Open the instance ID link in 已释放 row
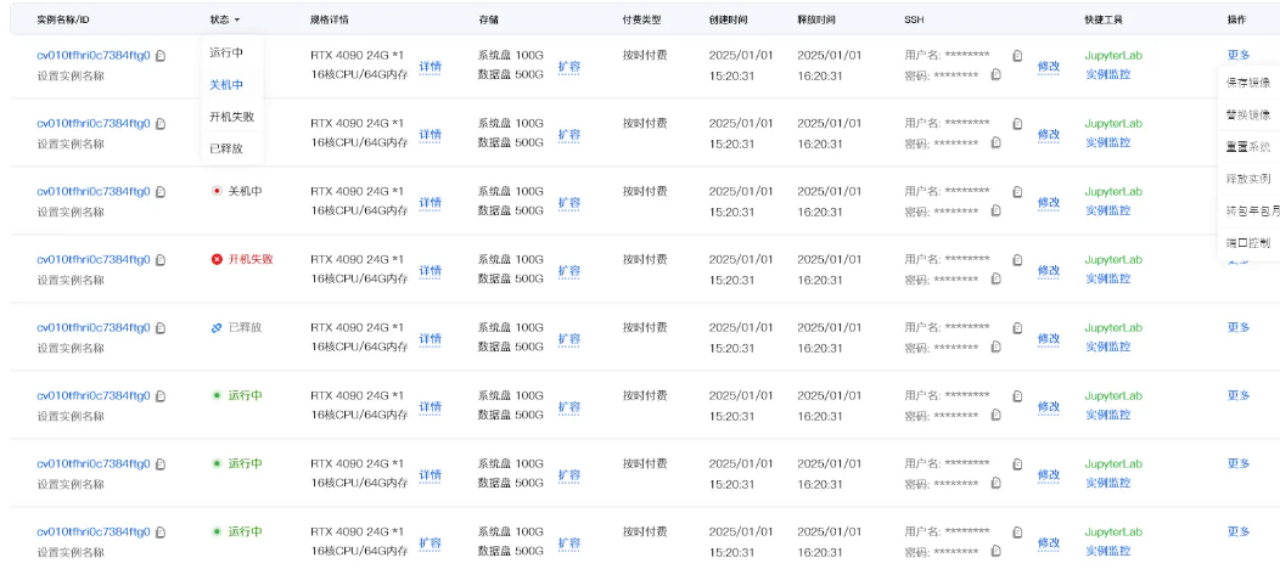Viewport: 1280px width, 569px height. point(94,328)
